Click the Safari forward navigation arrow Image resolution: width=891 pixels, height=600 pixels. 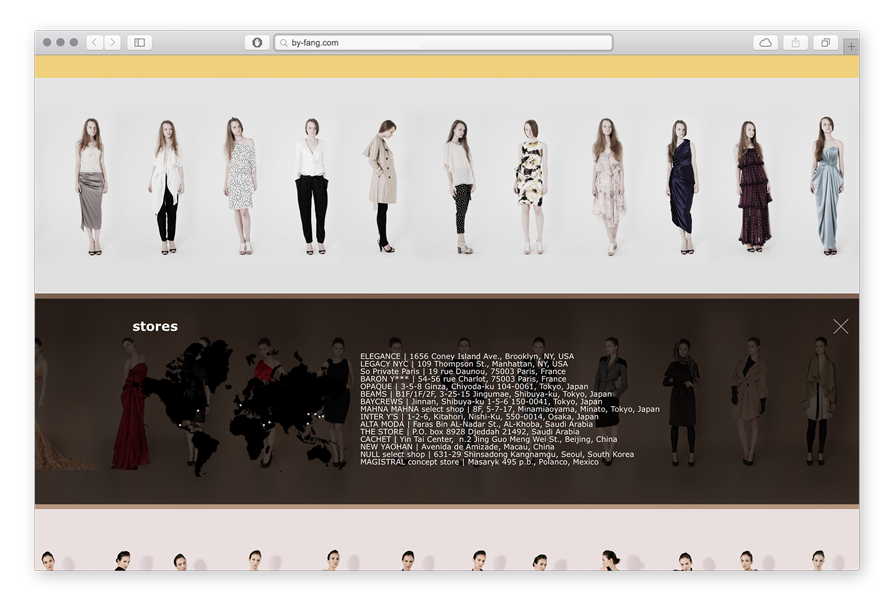point(112,43)
